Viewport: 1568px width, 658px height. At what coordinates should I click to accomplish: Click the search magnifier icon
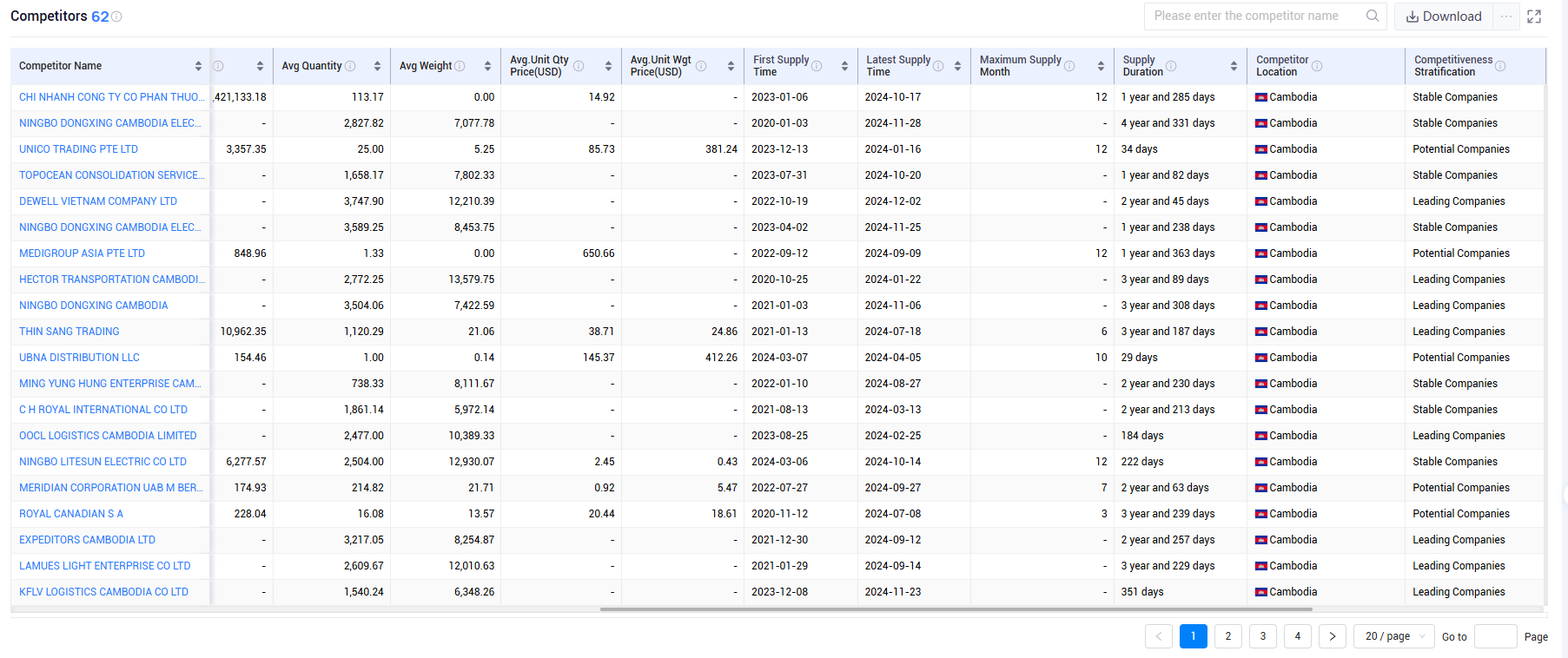coord(1373,16)
